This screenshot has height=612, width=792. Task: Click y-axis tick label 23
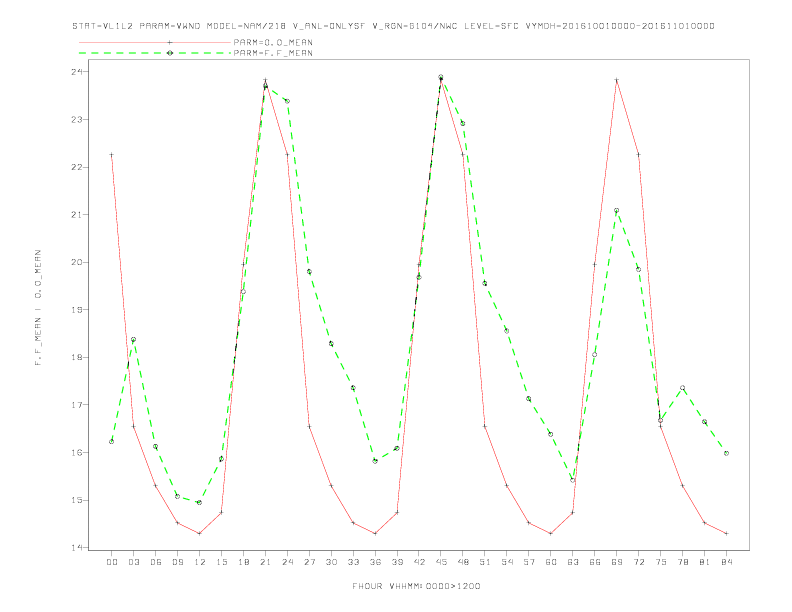[76, 120]
